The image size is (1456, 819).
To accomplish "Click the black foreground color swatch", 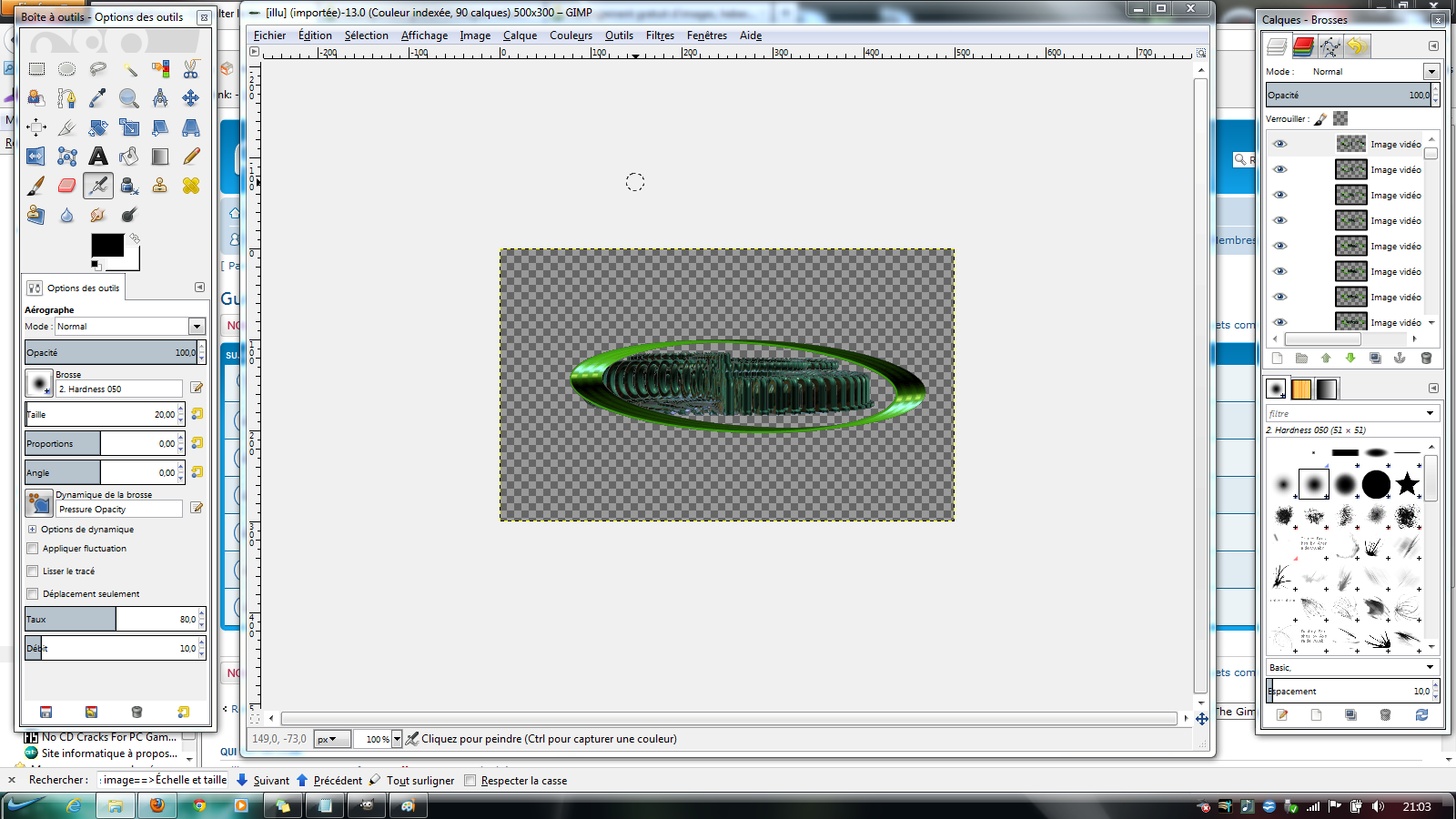I will (x=107, y=246).
